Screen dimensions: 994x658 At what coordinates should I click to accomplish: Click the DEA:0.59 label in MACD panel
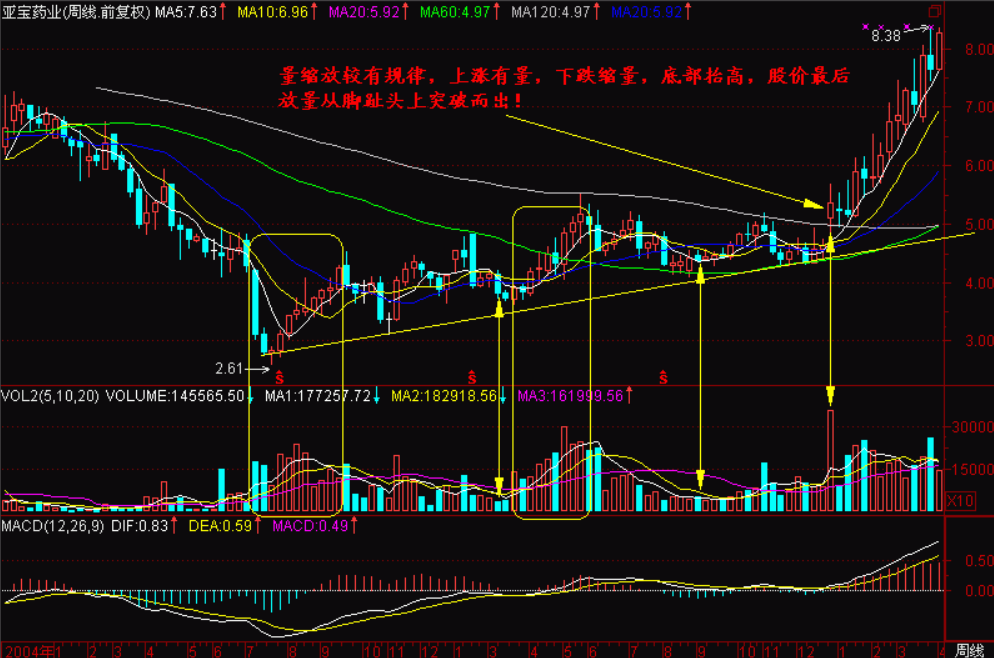point(224,526)
